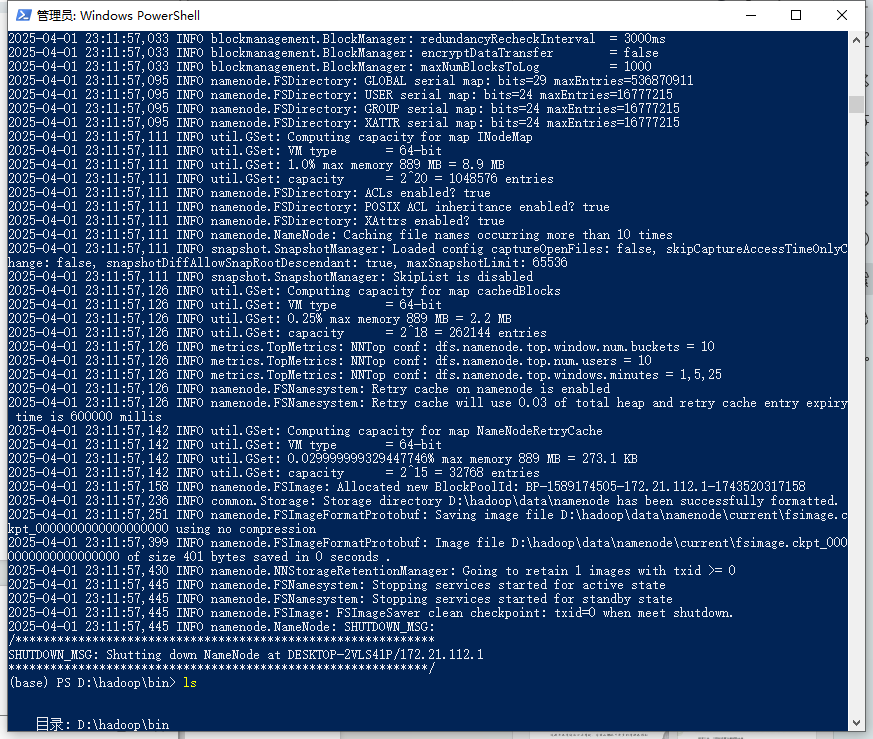Click '1.0% max memory 889 MB' line
Viewport: 873px width, 739px height.
click(257, 165)
